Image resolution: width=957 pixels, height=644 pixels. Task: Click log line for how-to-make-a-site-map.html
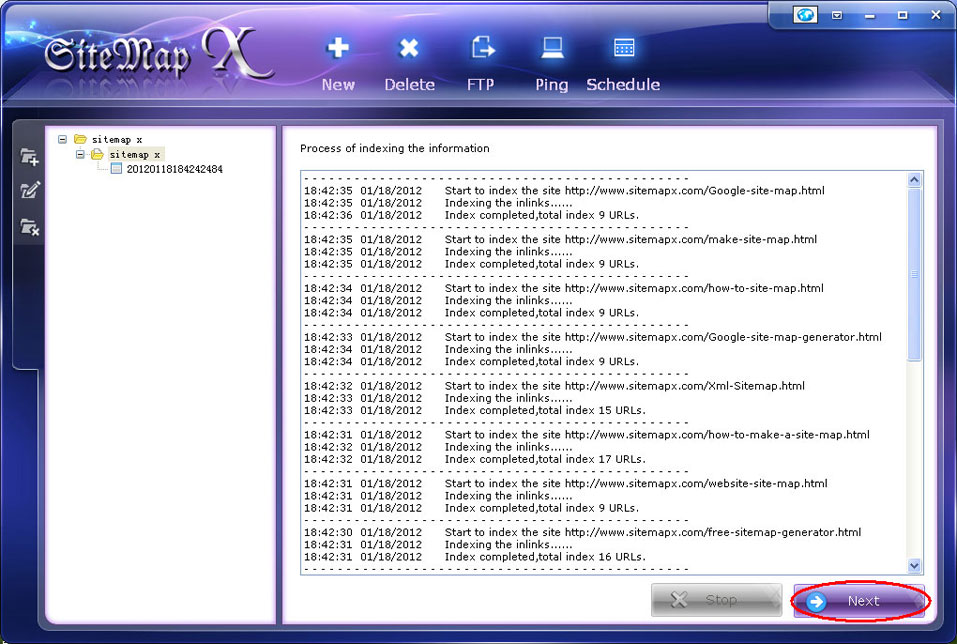587,435
